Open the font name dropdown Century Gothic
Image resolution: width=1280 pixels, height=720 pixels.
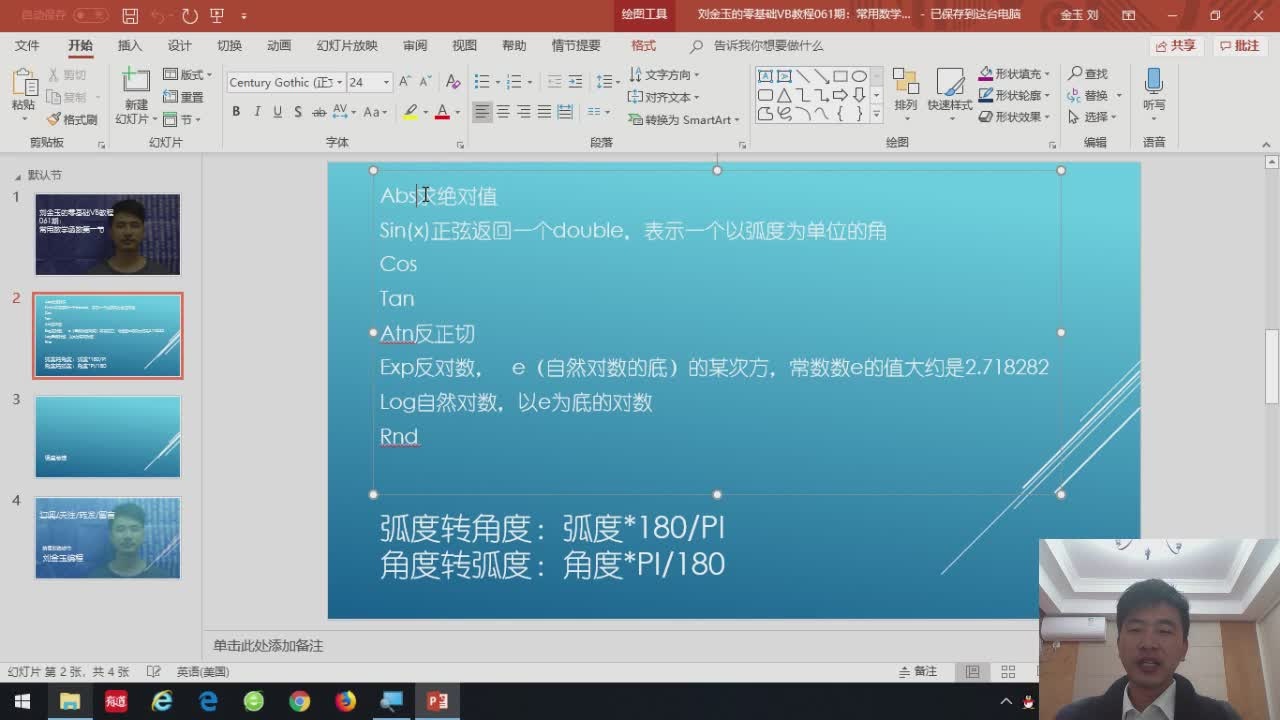pyautogui.click(x=339, y=82)
